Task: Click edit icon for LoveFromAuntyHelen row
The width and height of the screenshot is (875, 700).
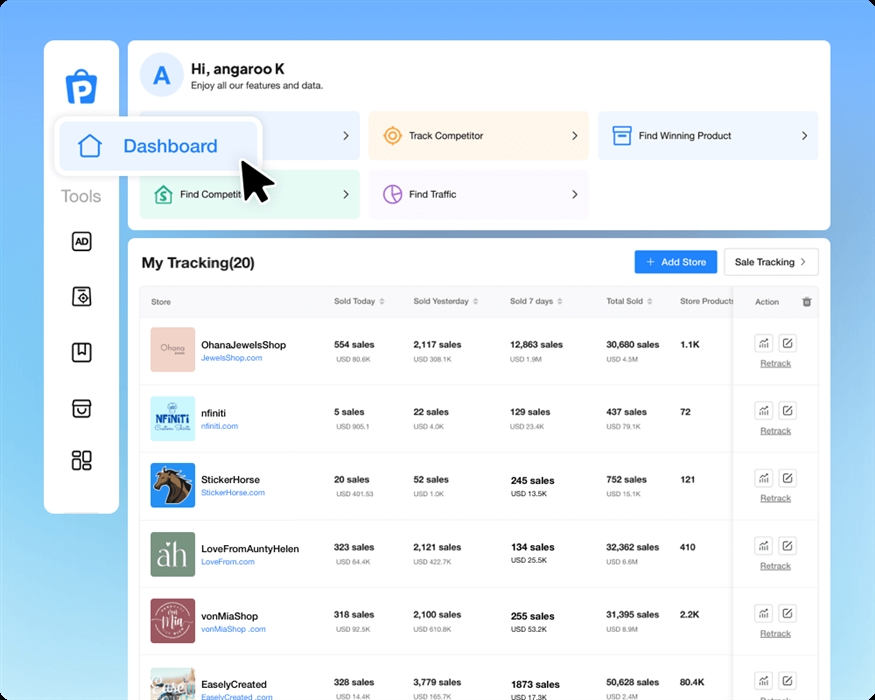Action: tap(787, 546)
